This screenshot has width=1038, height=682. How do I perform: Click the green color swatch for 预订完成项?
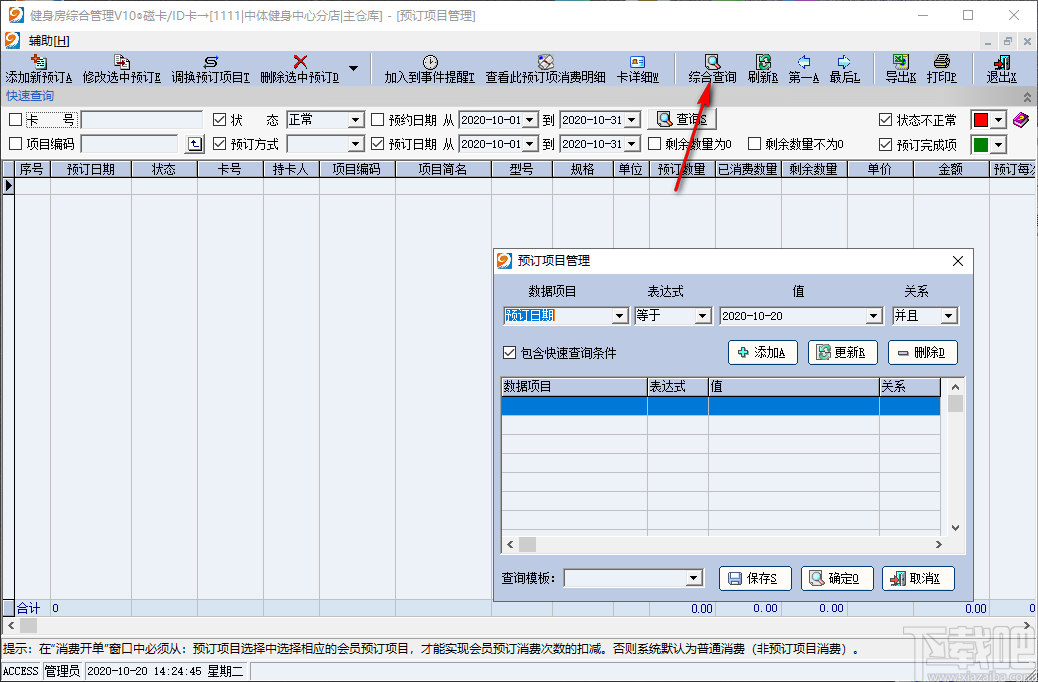click(x=981, y=144)
